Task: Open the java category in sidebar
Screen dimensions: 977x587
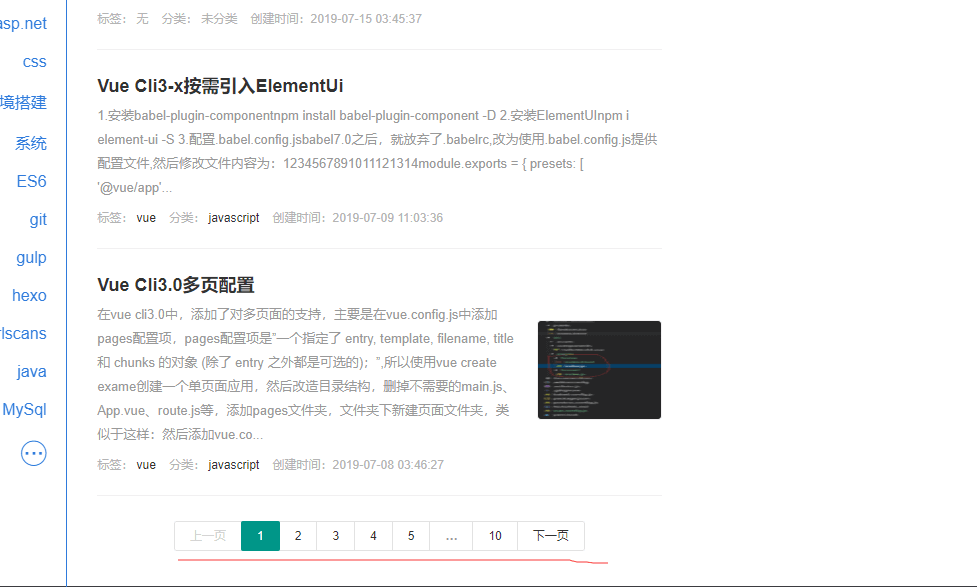Action: (32, 372)
